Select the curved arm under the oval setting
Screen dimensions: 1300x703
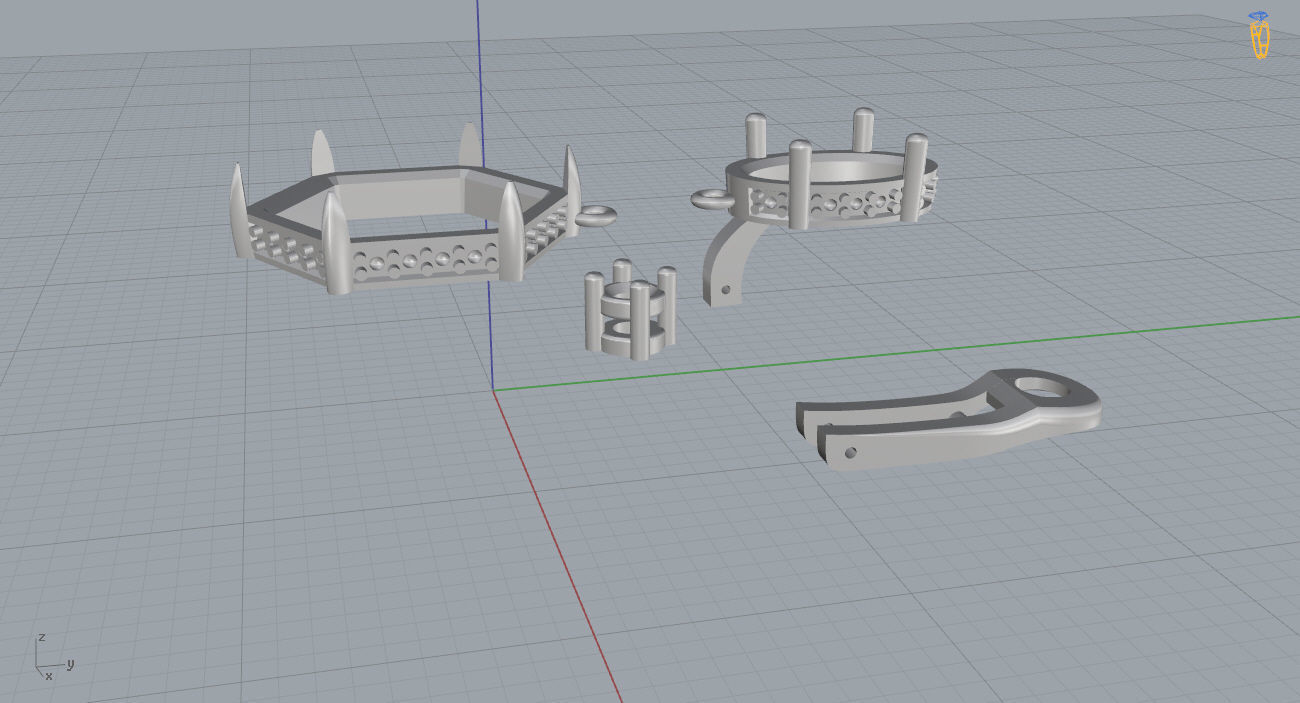(x=732, y=262)
